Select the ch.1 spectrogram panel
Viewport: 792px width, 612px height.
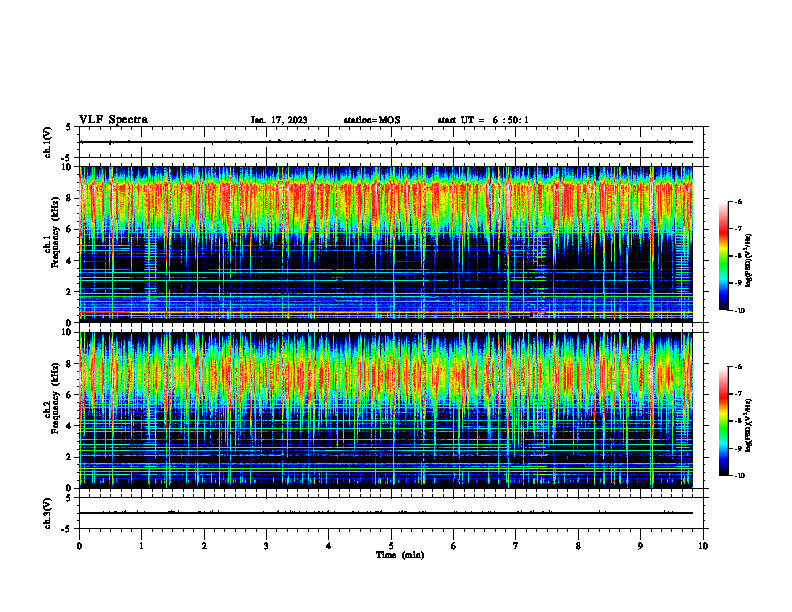tap(386, 244)
